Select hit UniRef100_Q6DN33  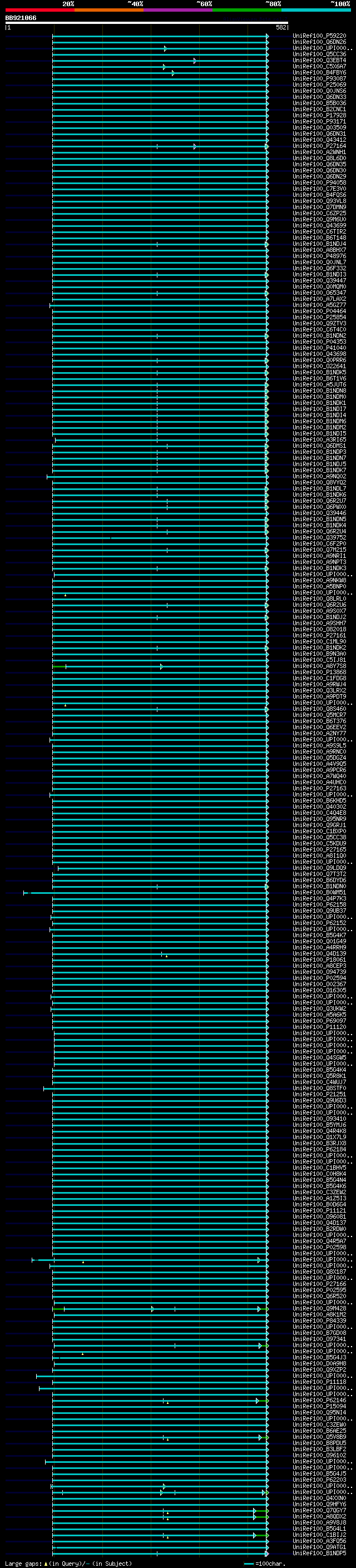click(x=319, y=97)
